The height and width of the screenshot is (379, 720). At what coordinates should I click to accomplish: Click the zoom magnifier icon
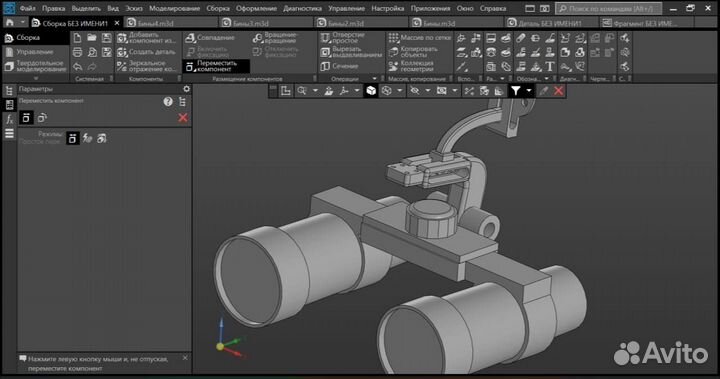tap(302, 91)
